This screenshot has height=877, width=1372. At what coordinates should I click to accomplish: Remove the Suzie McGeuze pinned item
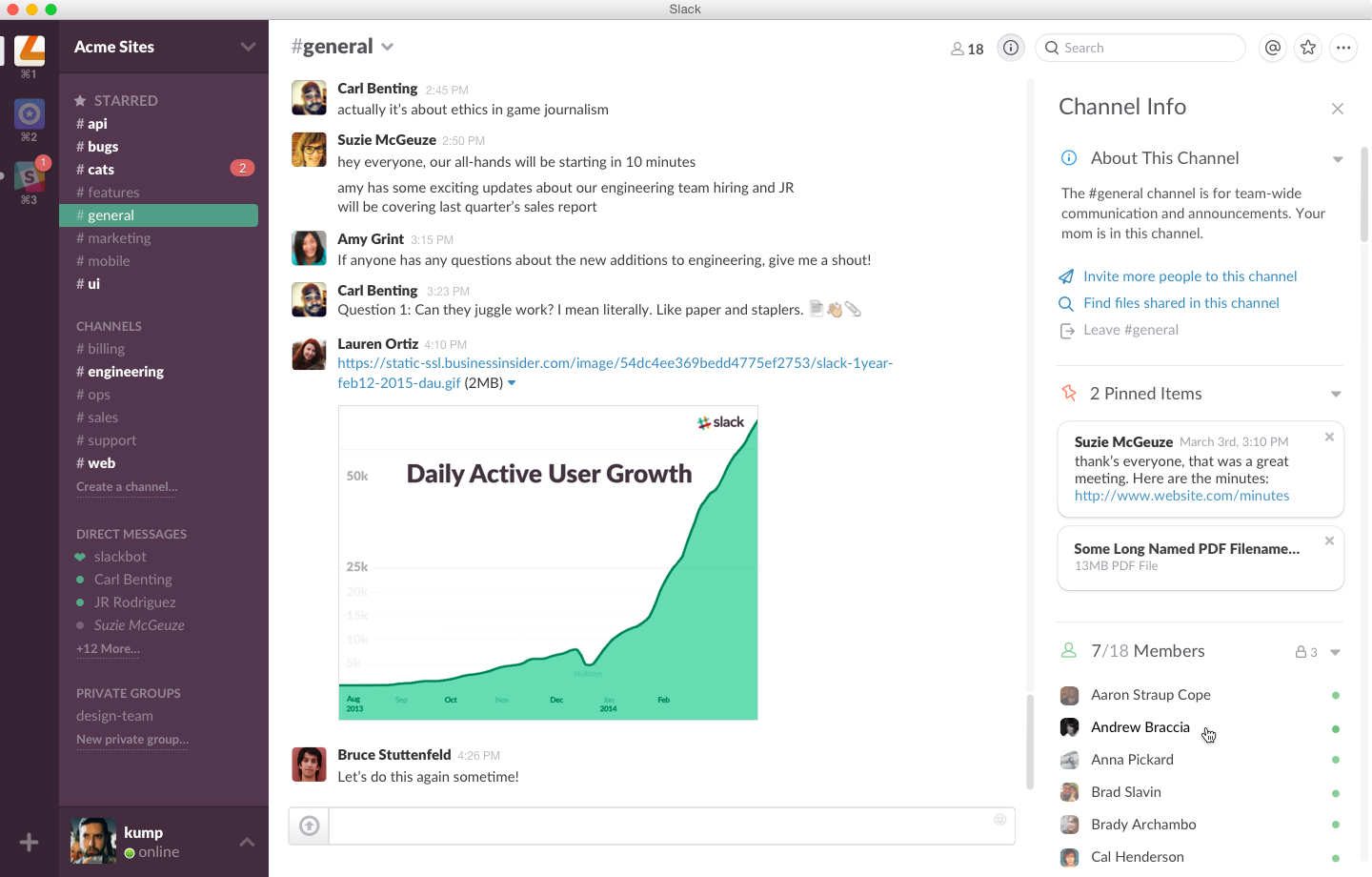tap(1329, 437)
